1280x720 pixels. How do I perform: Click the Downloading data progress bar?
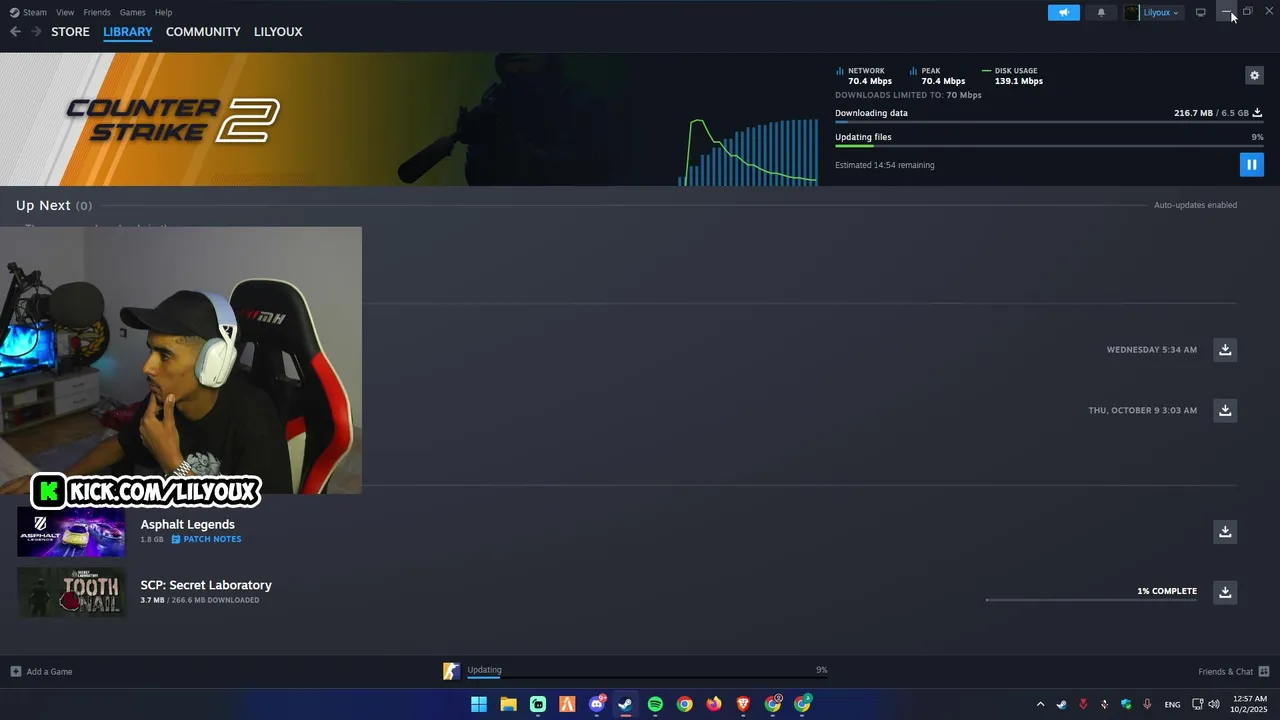[1049, 122]
